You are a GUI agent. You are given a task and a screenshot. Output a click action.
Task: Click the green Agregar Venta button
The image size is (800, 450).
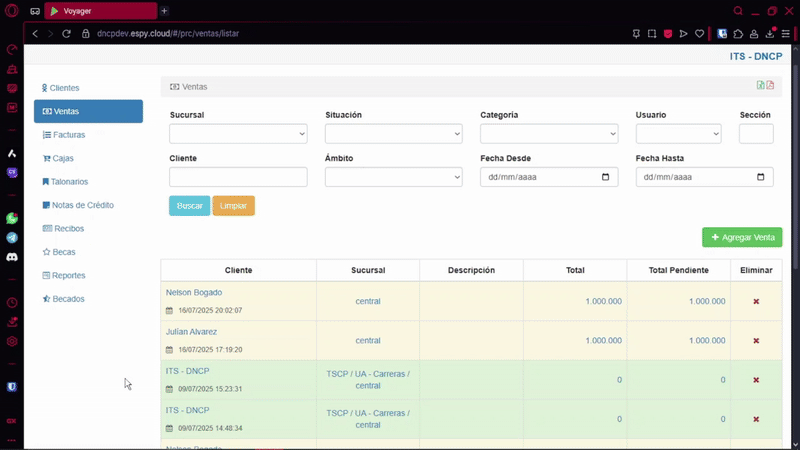[x=742, y=237]
